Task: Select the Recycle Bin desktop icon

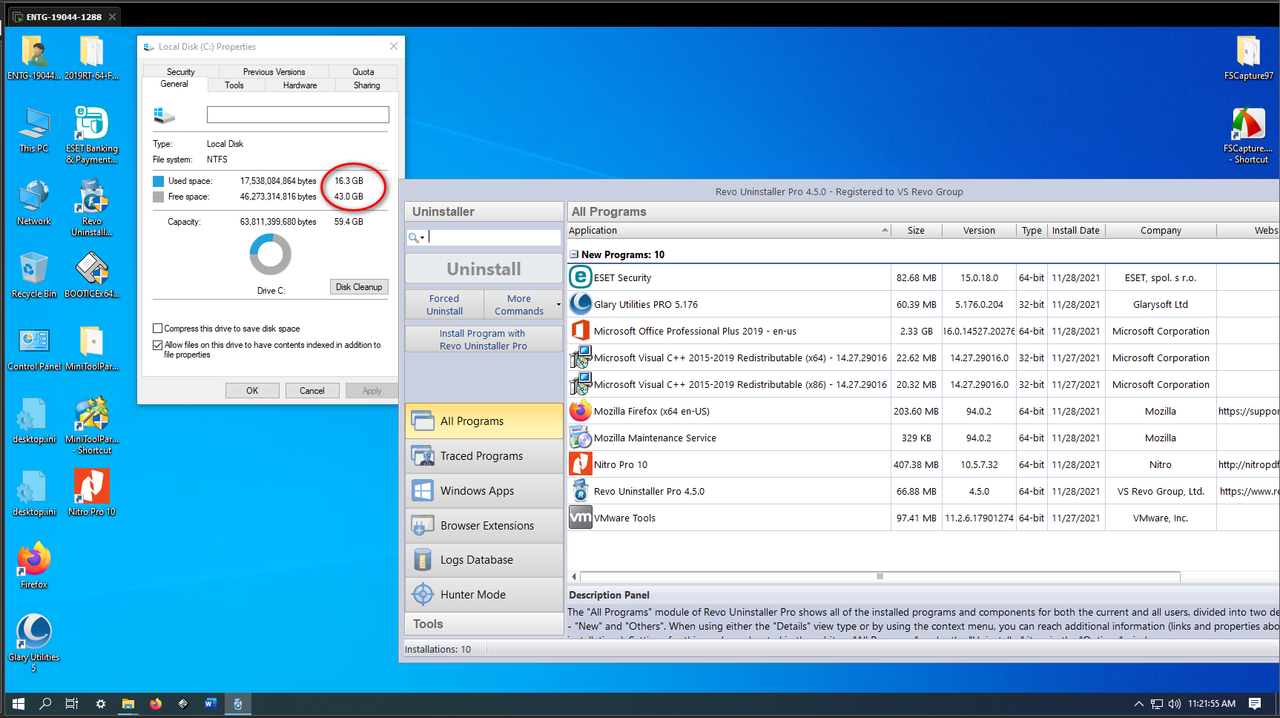Action: coord(34,276)
